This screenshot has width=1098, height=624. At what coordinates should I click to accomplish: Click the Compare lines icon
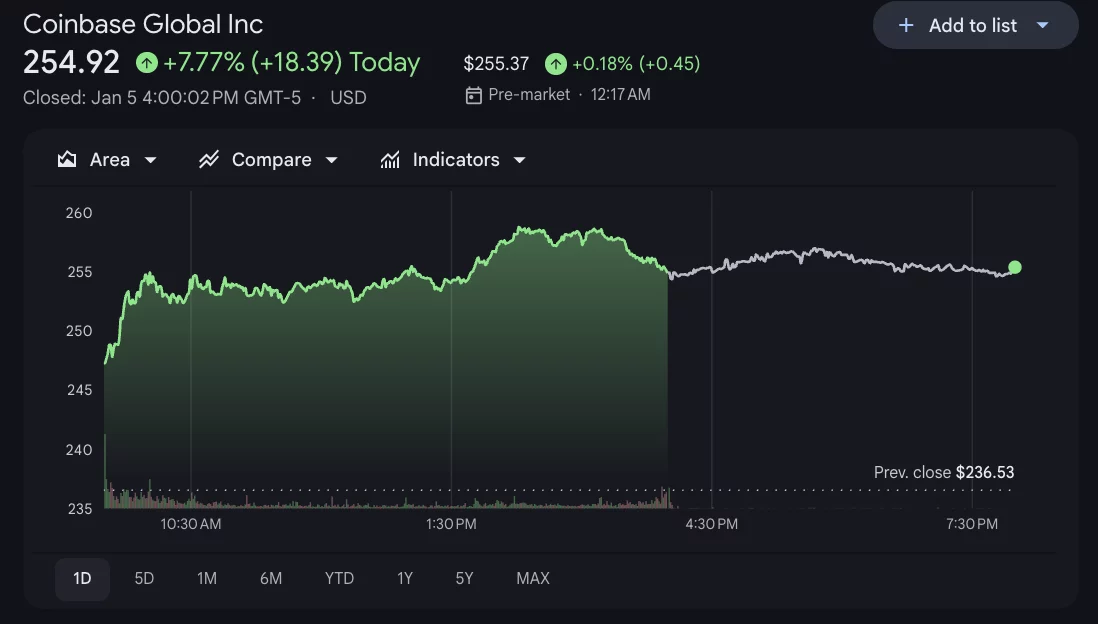[x=209, y=160]
